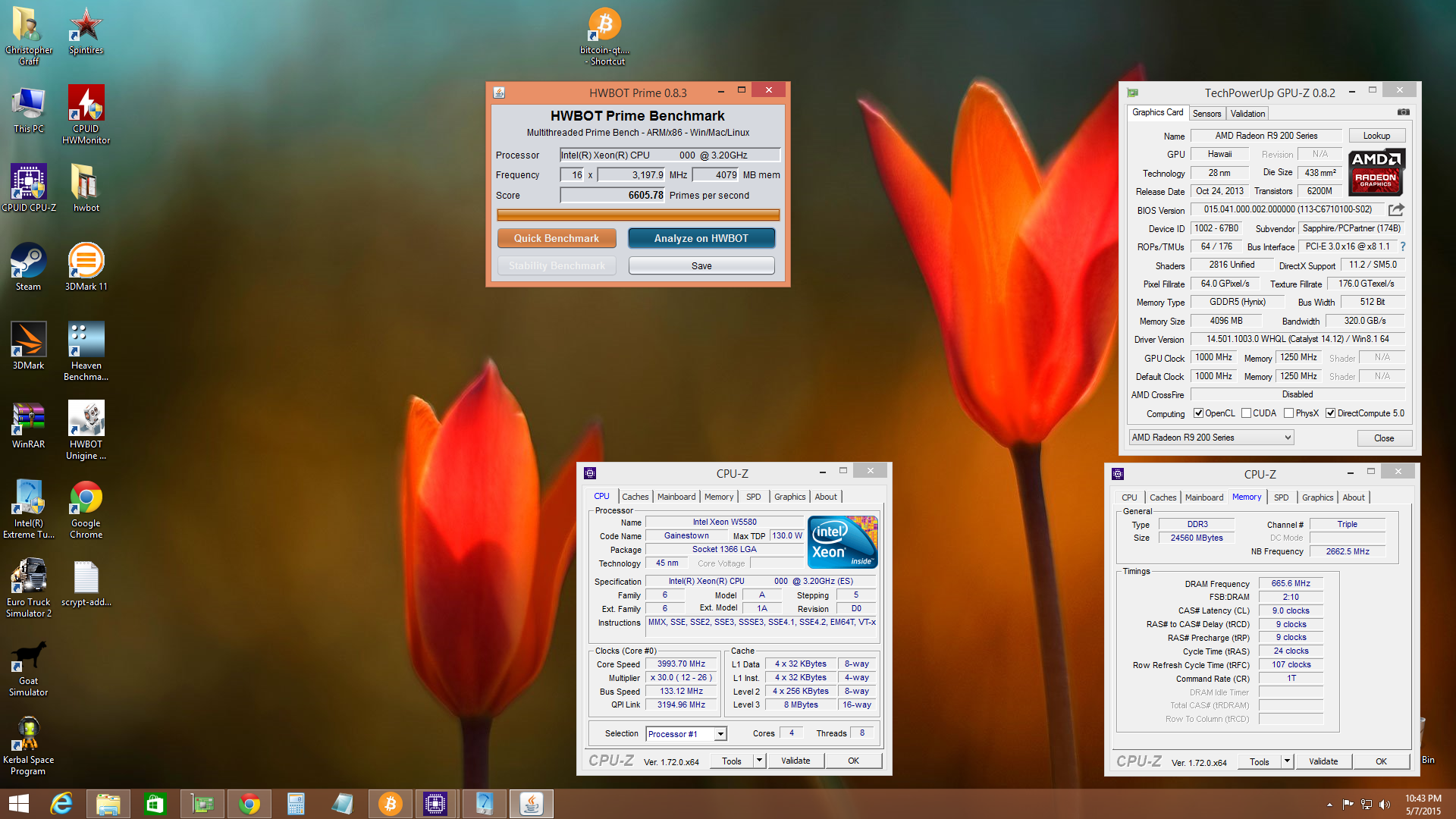The width and height of the screenshot is (1456, 819).
Task: Open the scrypt-add text file
Action: 86,582
